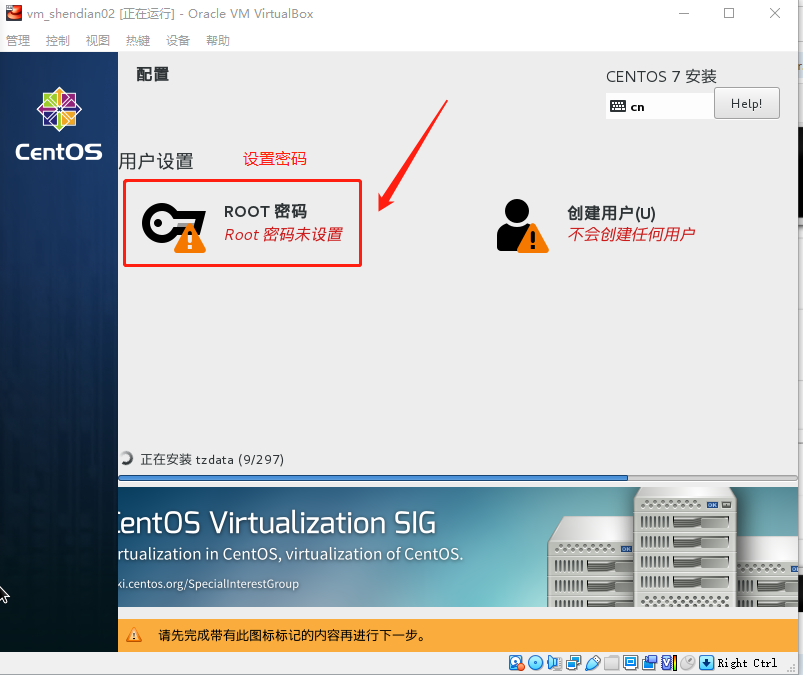Viewport: 803px width, 675px height.
Task: Click the audio status icon
Action: pyautogui.click(x=554, y=663)
